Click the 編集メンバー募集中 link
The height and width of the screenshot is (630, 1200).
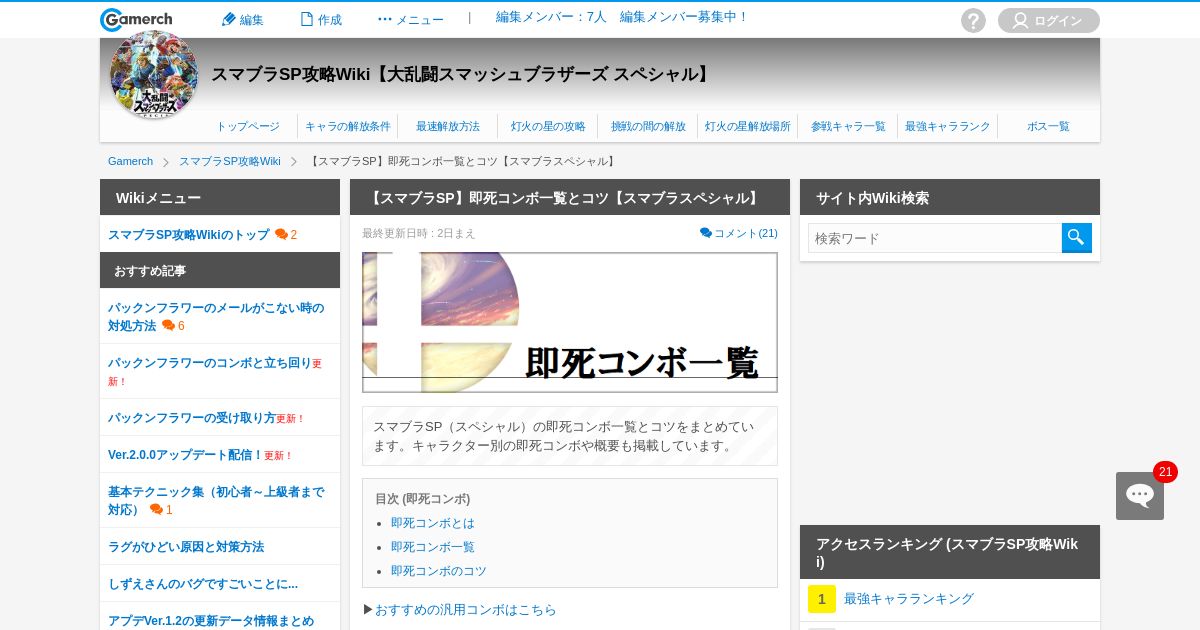[x=684, y=17]
